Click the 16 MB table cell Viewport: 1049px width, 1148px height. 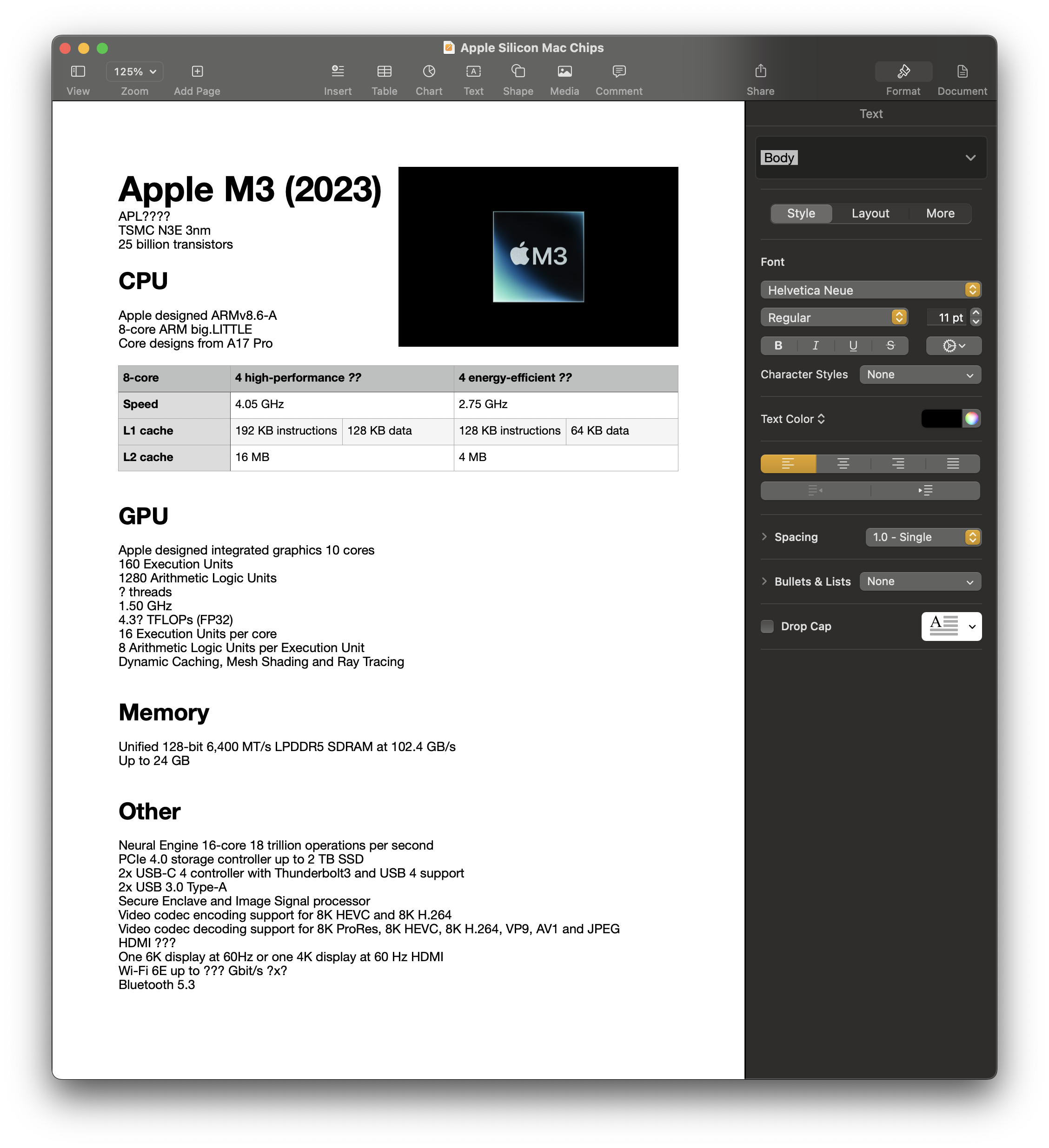(342, 458)
